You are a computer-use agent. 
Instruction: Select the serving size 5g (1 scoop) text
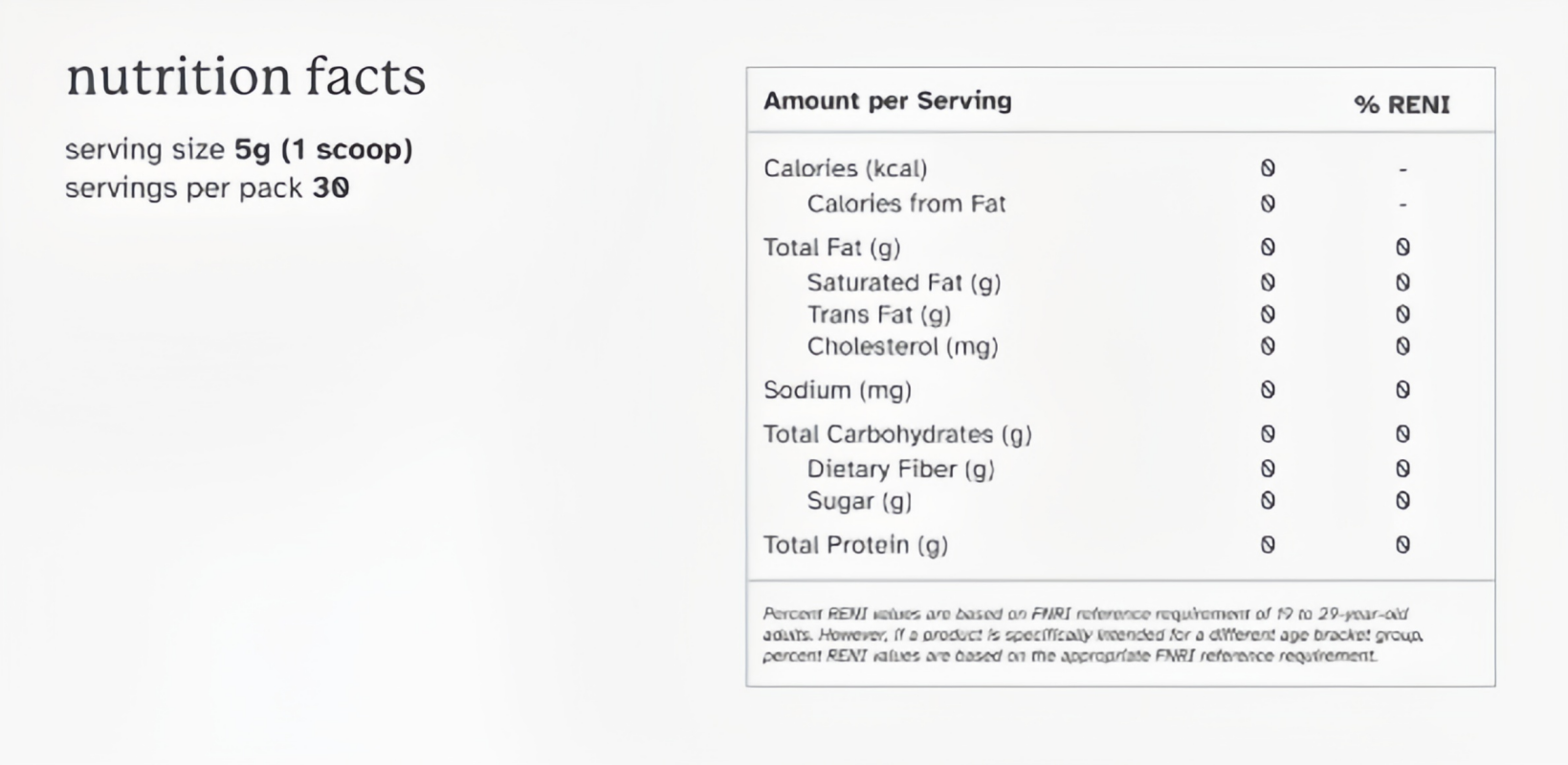click(238, 150)
